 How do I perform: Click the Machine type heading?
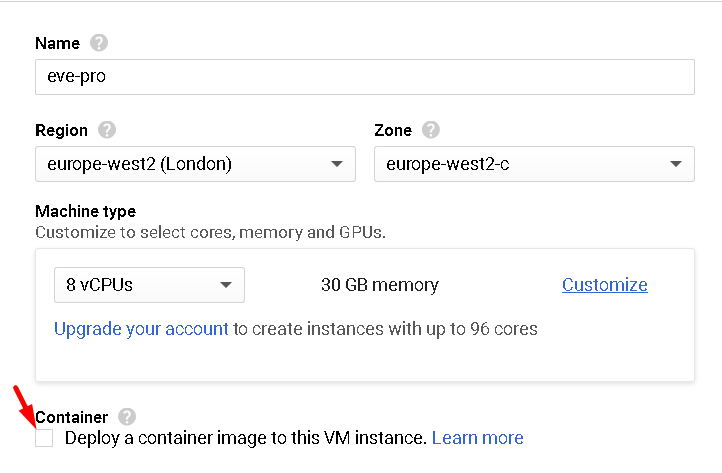[86, 211]
